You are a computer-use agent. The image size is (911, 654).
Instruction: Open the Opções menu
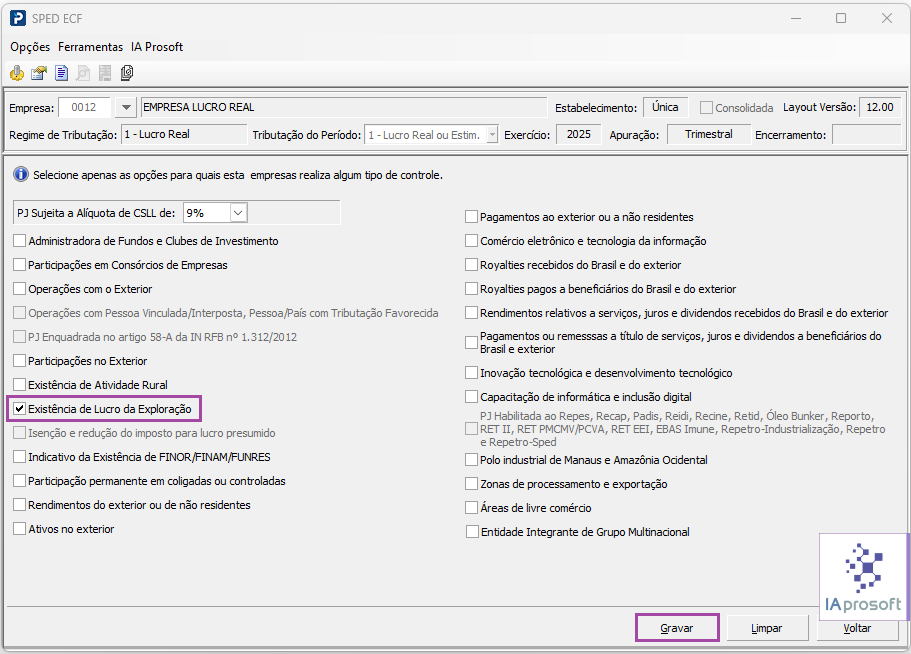point(30,47)
